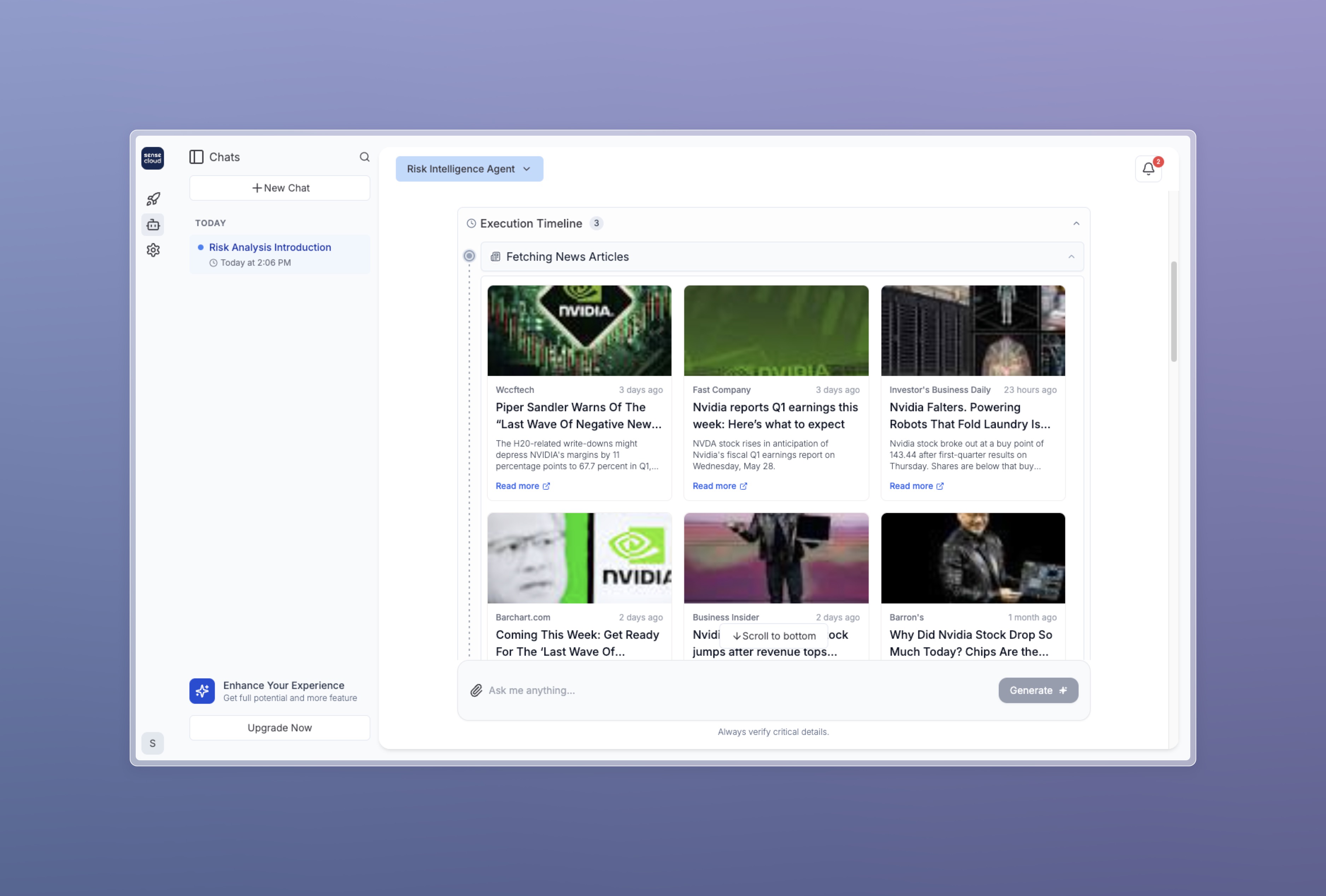Click Upgrade Now
This screenshot has width=1326, height=896.
[280, 727]
